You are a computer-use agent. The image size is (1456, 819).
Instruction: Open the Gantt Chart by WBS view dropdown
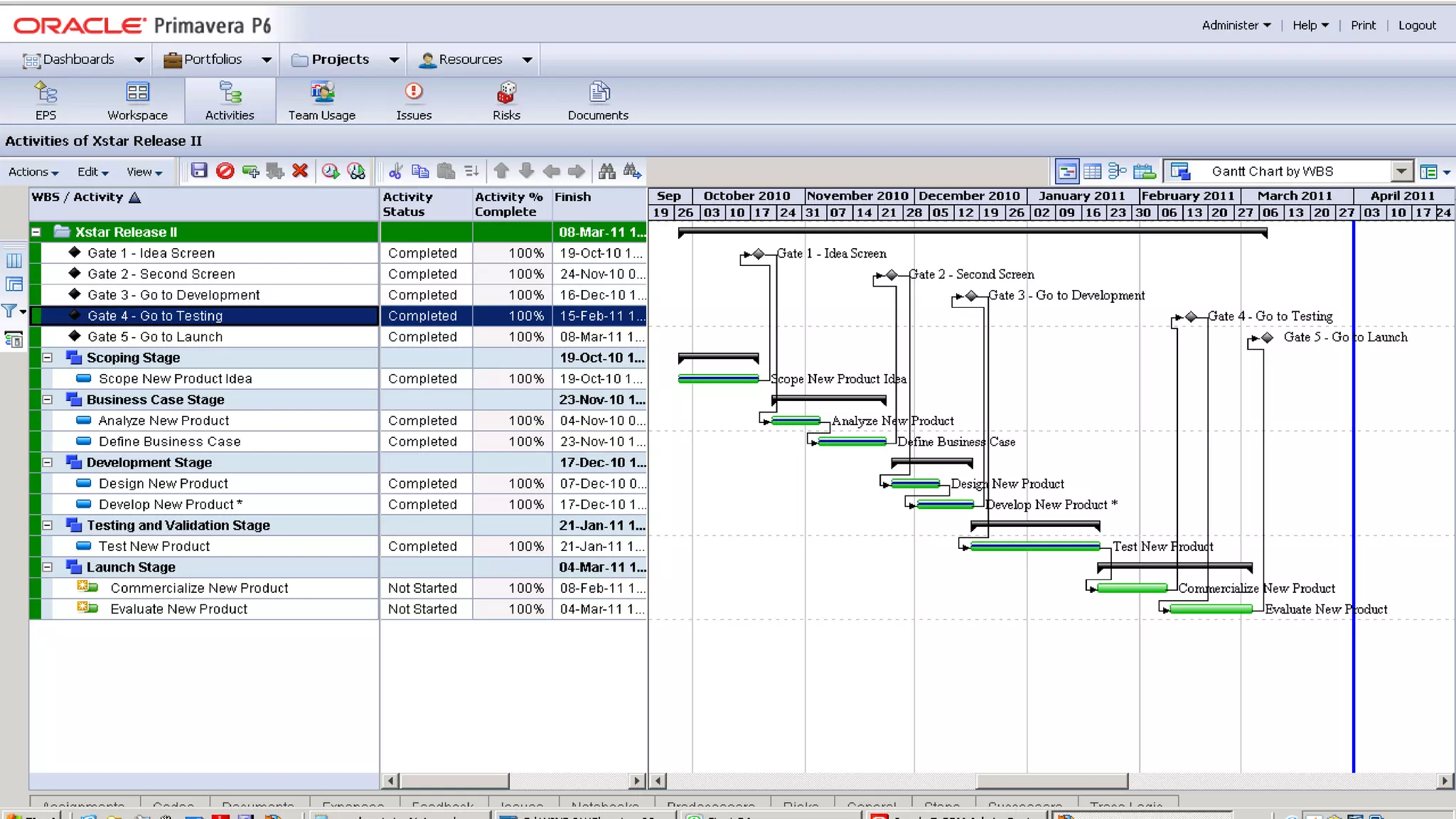pos(1401,171)
